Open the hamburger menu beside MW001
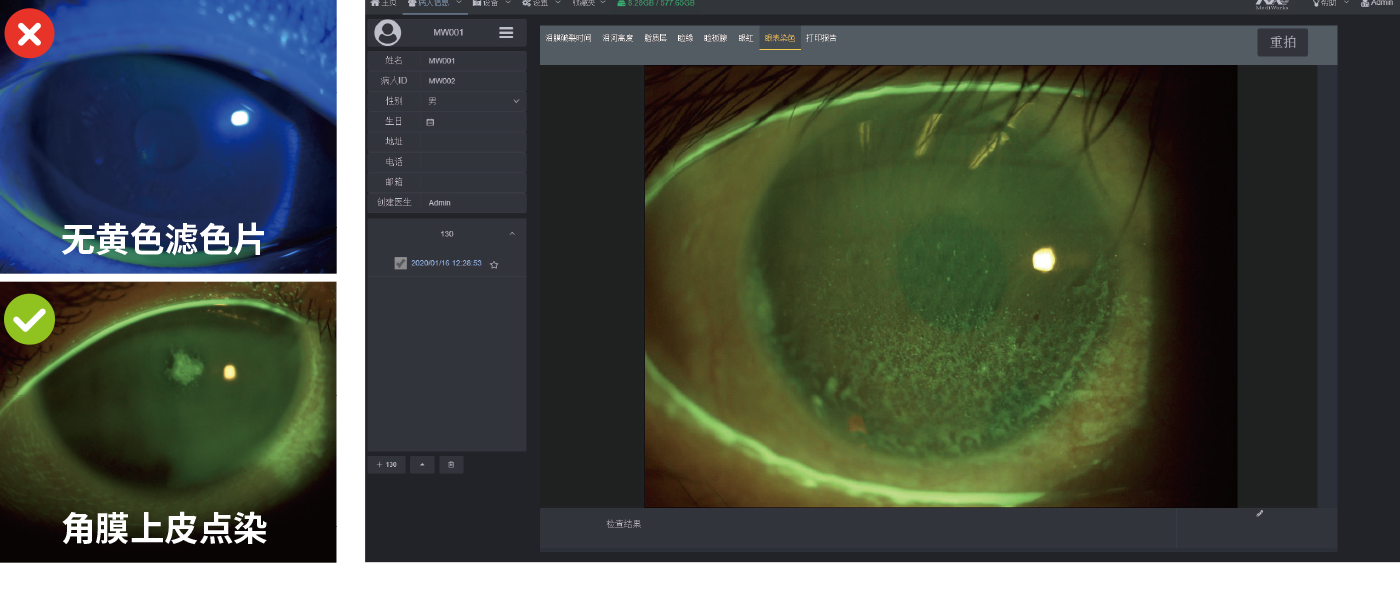Image resolution: width=1400 pixels, height=590 pixels. point(506,33)
